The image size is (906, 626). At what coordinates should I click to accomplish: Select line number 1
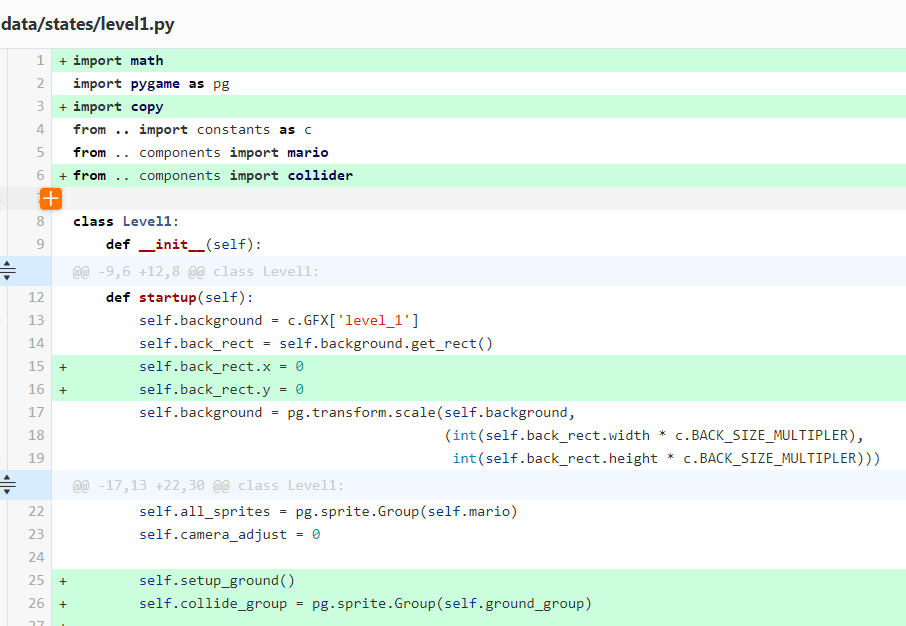[x=40, y=61]
